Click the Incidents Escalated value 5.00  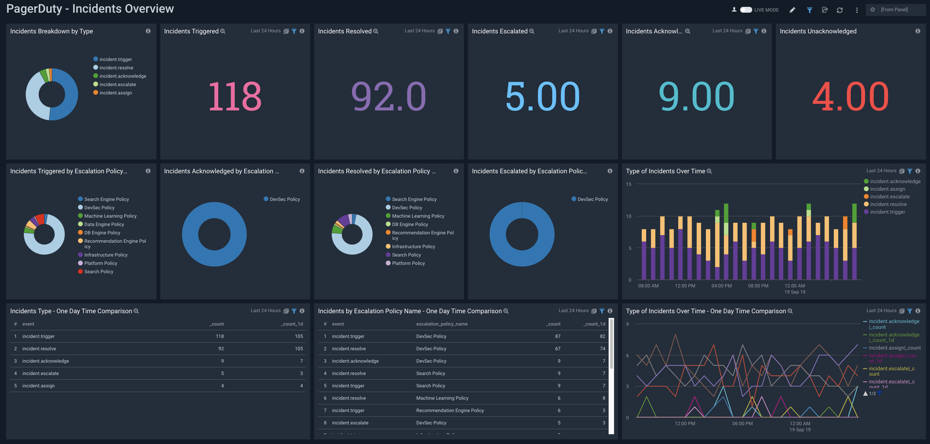click(x=542, y=97)
